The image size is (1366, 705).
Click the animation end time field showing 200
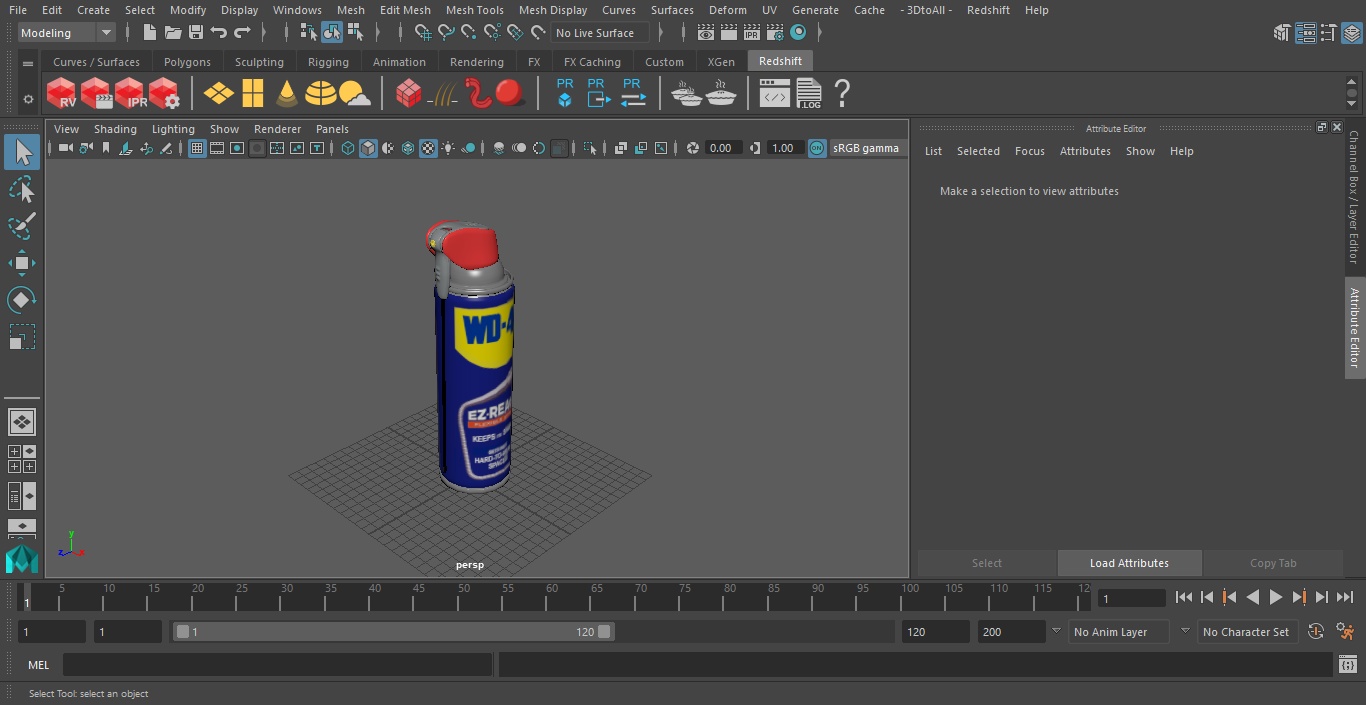click(1011, 632)
